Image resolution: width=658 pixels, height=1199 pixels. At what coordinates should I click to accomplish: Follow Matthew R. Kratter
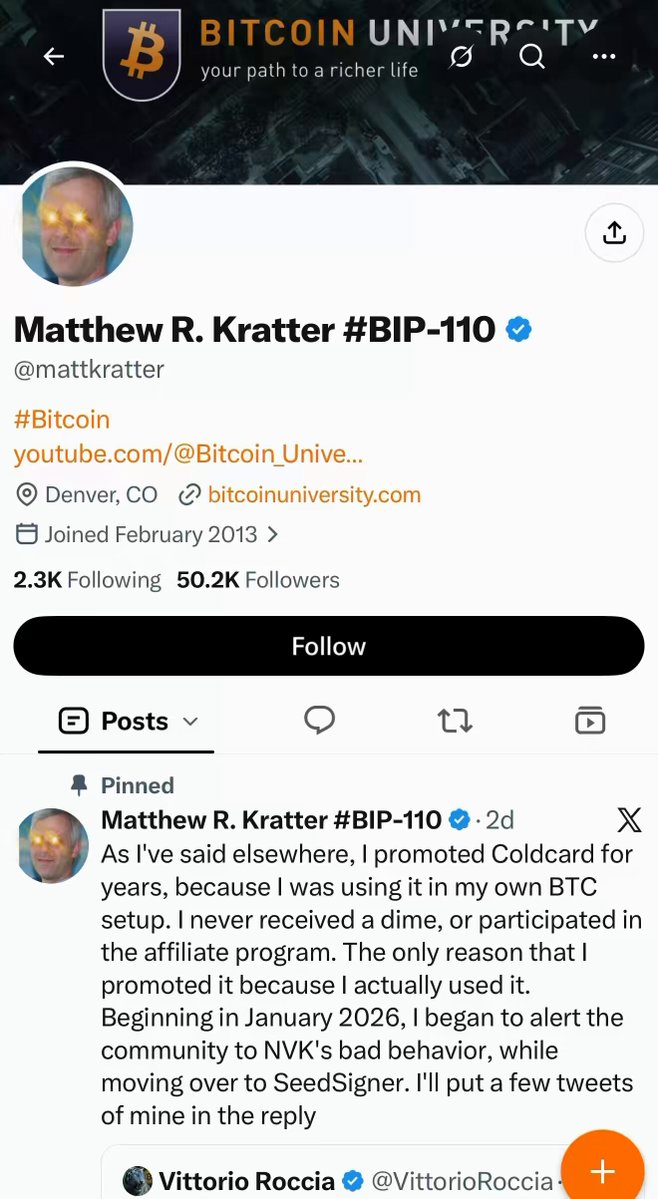[329, 646]
